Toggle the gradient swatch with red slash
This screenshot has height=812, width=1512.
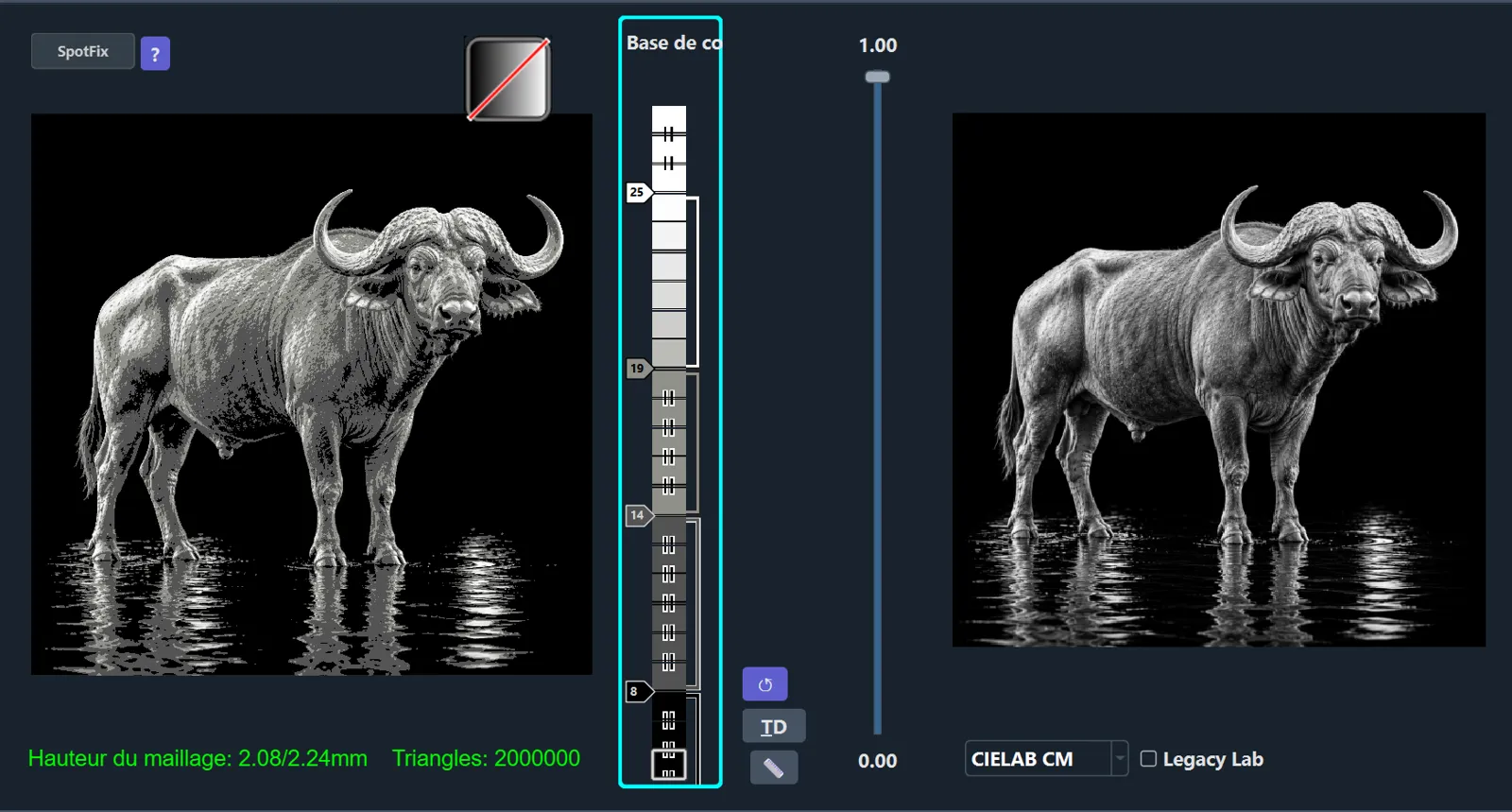508,78
